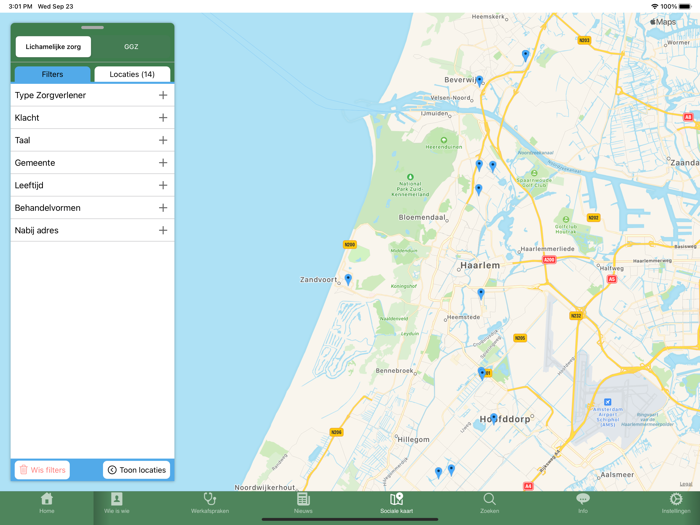Expand the Klacht filter
The width and height of the screenshot is (700, 525).
click(92, 117)
